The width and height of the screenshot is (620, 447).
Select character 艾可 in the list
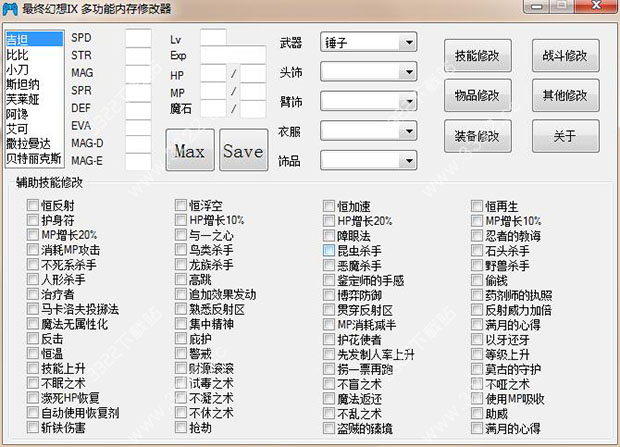point(34,129)
